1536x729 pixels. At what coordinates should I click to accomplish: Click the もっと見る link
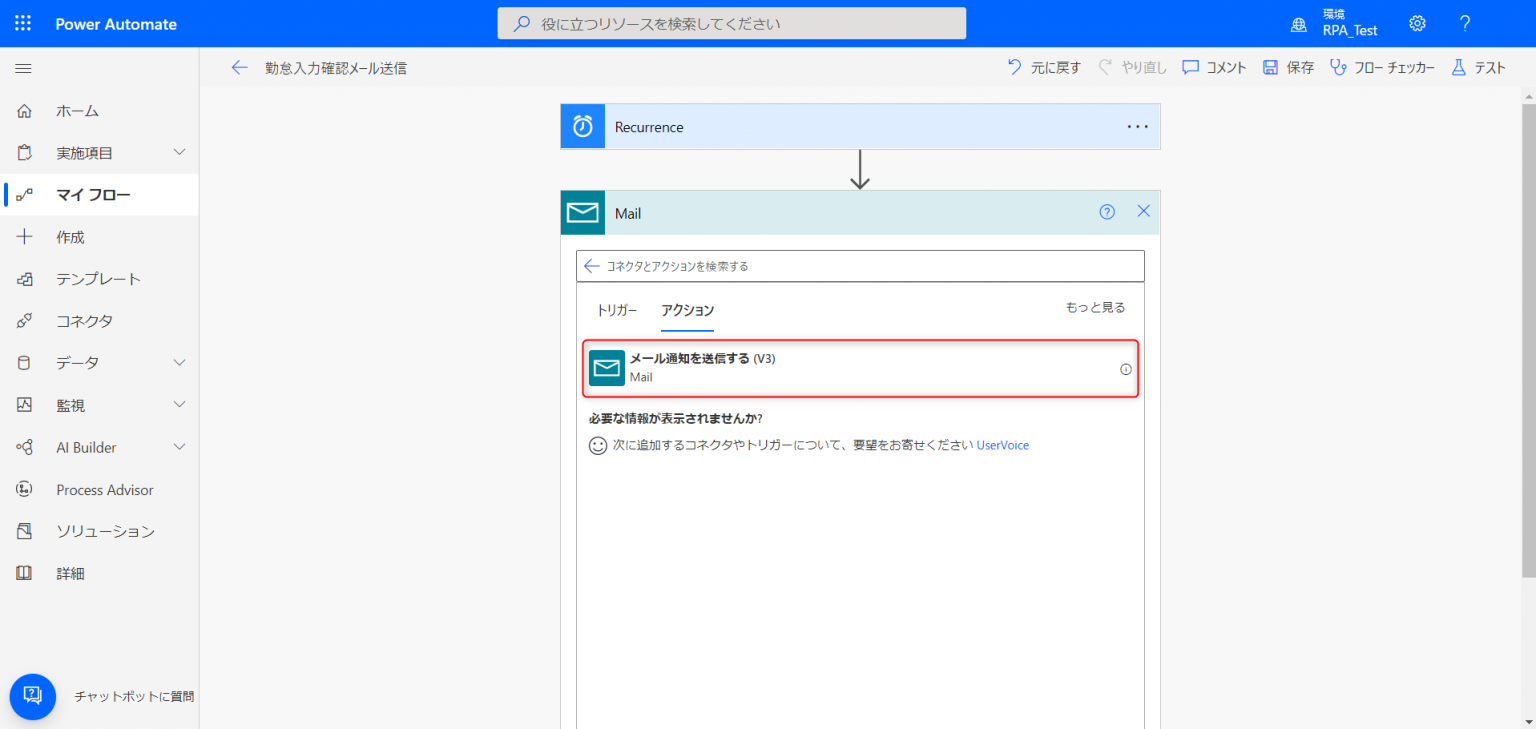click(1095, 306)
